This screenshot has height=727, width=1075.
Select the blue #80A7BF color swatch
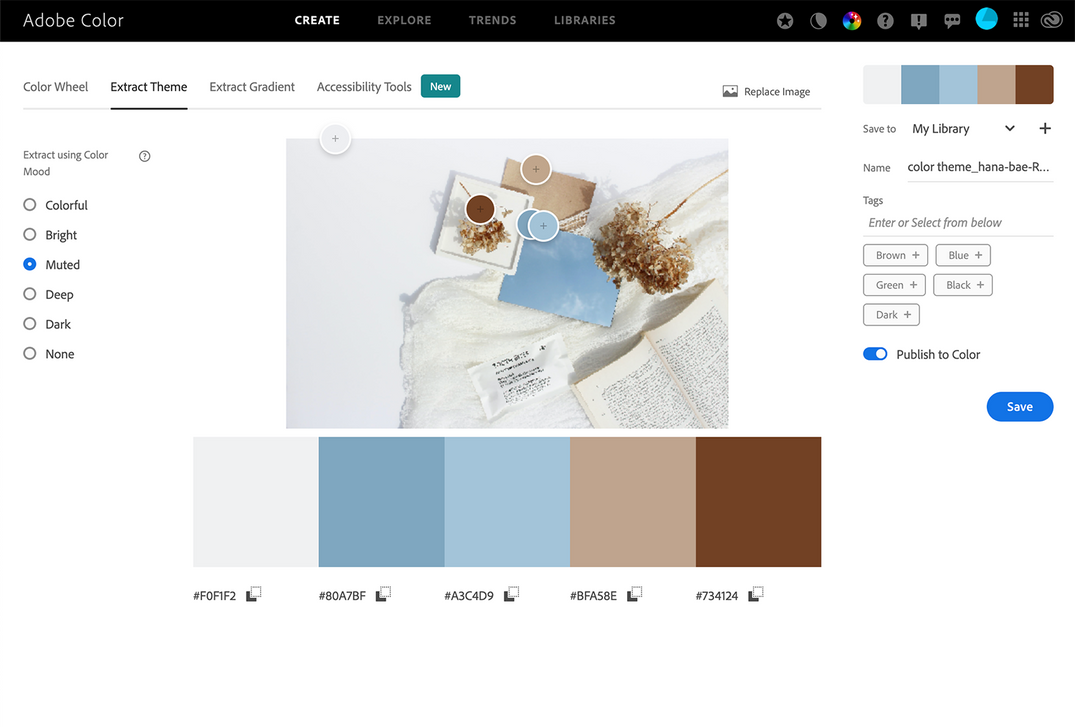(380, 501)
